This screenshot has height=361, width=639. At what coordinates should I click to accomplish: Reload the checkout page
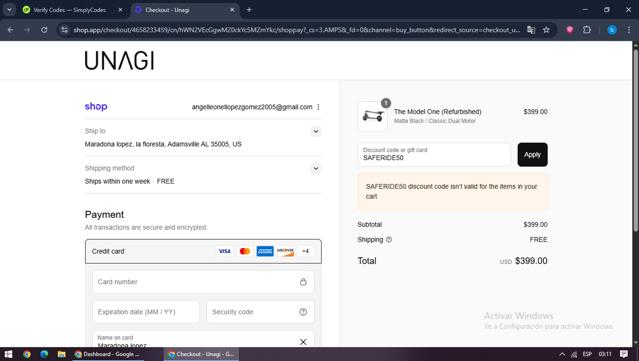tap(44, 30)
